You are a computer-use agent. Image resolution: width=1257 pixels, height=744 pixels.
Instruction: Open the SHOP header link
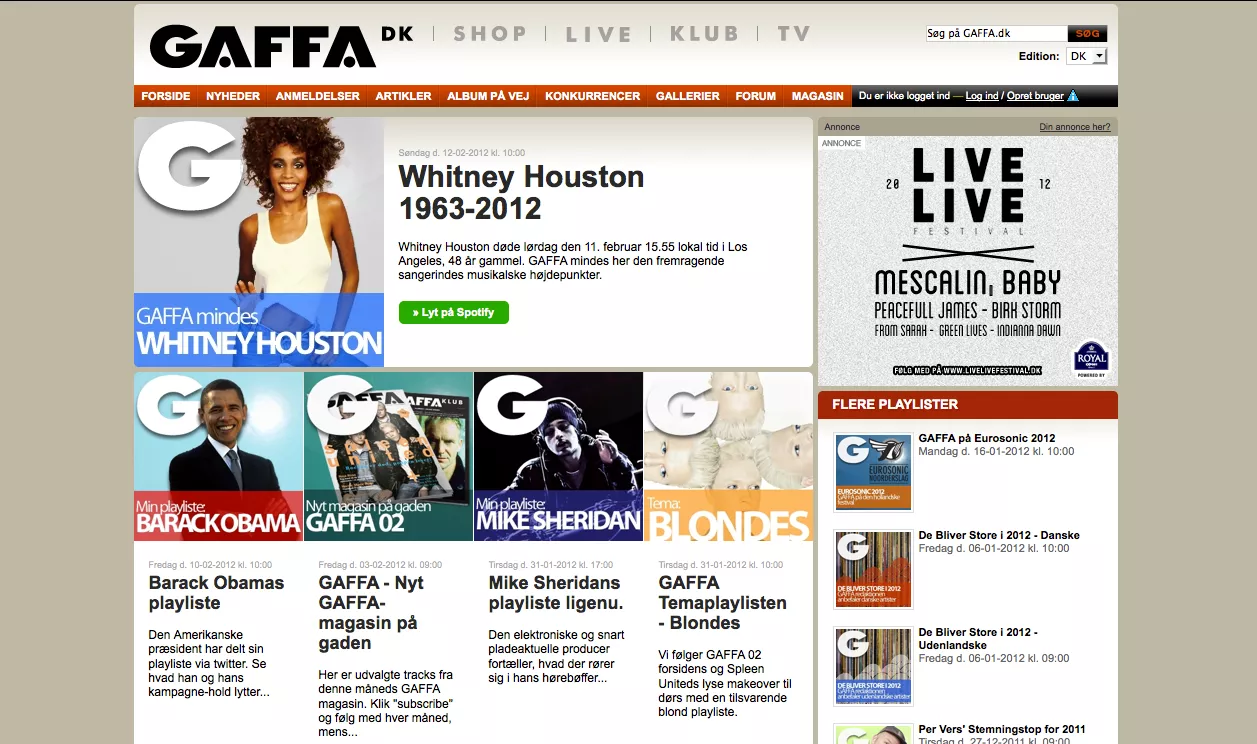[x=489, y=34]
